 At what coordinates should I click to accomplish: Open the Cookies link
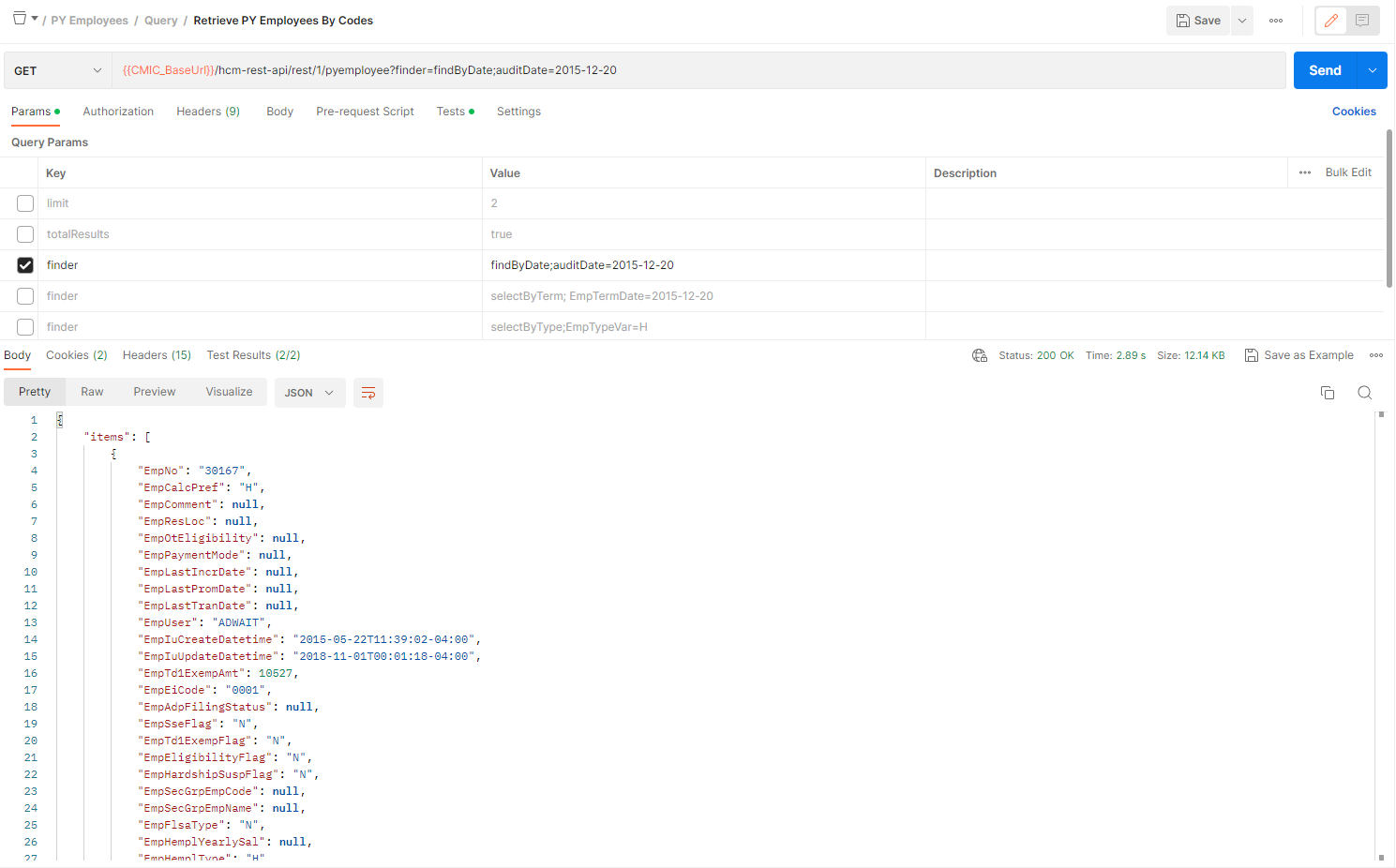coord(1354,112)
